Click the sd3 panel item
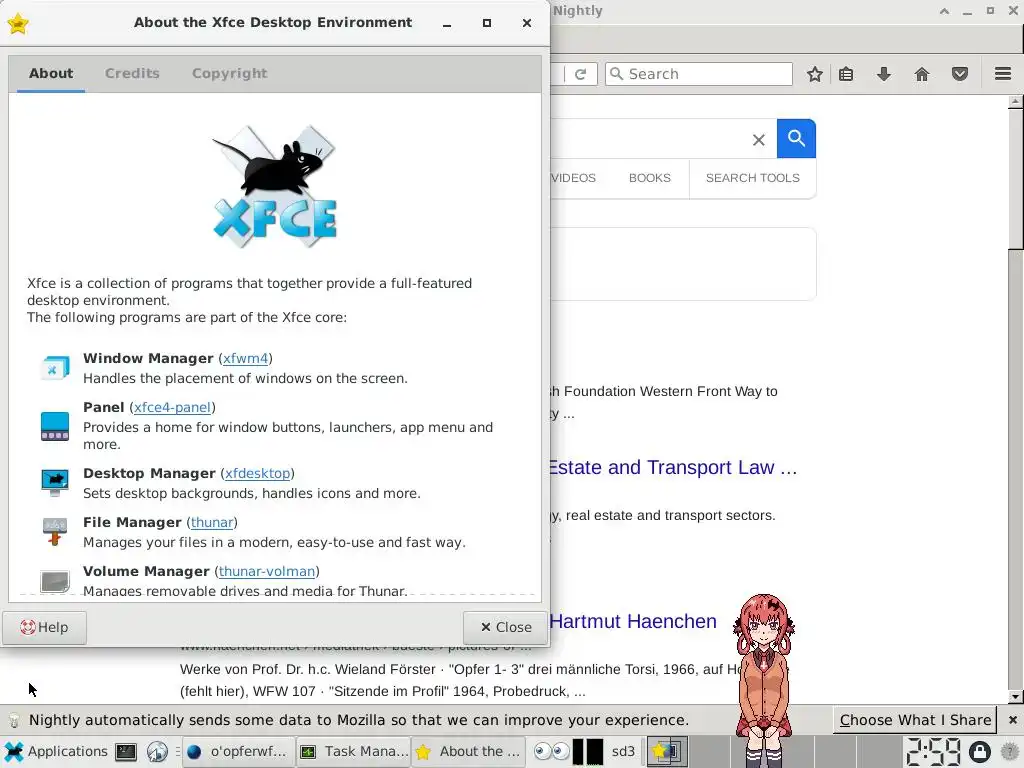Viewport: 1024px width, 768px height. click(623, 752)
